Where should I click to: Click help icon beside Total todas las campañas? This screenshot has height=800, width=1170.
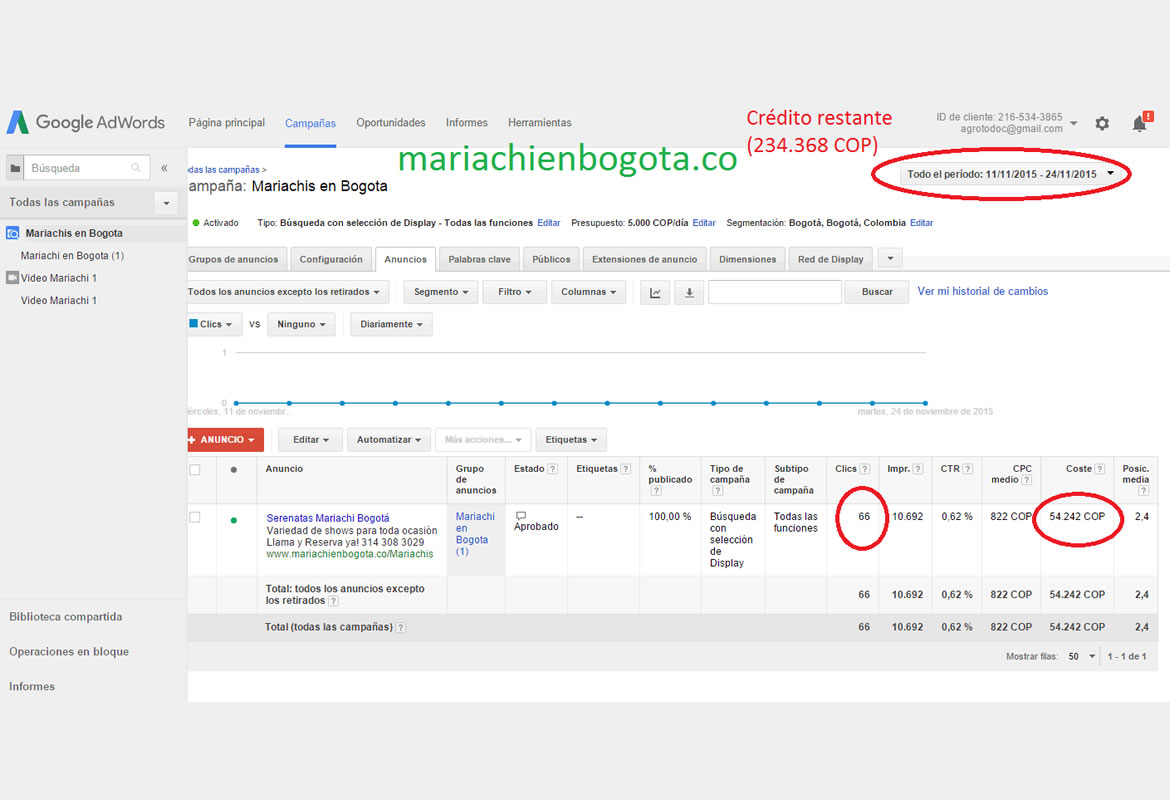pos(401,628)
